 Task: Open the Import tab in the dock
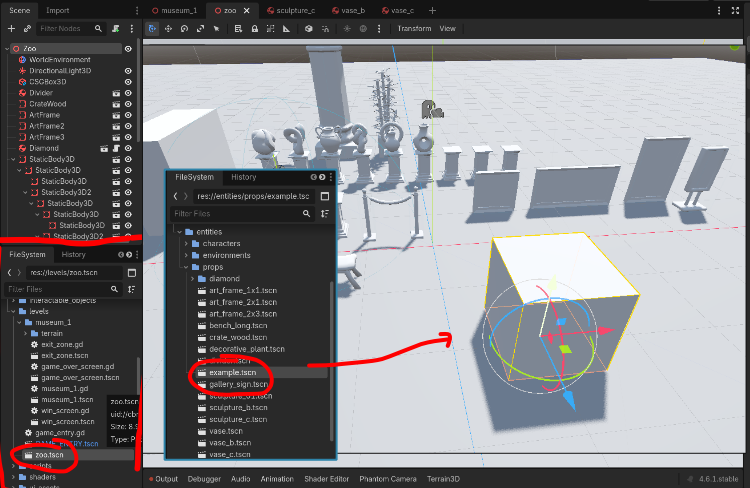(x=57, y=9)
